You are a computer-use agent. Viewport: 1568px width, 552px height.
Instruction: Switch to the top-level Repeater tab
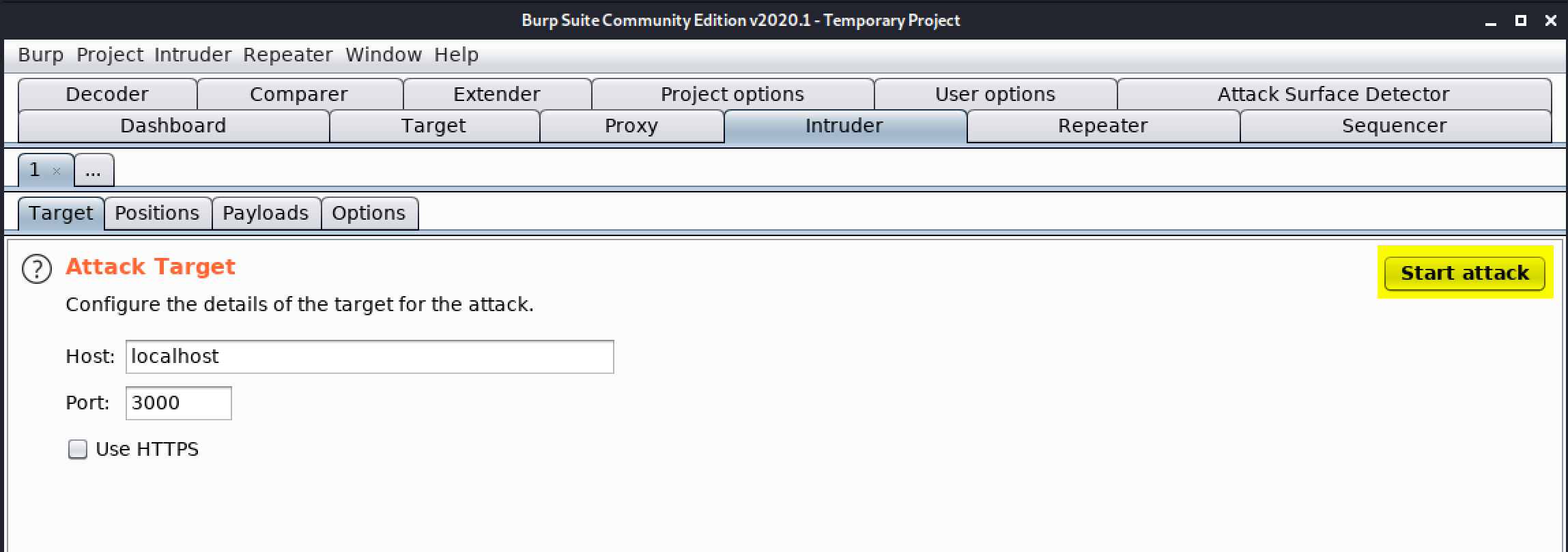click(x=1103, y=126)
